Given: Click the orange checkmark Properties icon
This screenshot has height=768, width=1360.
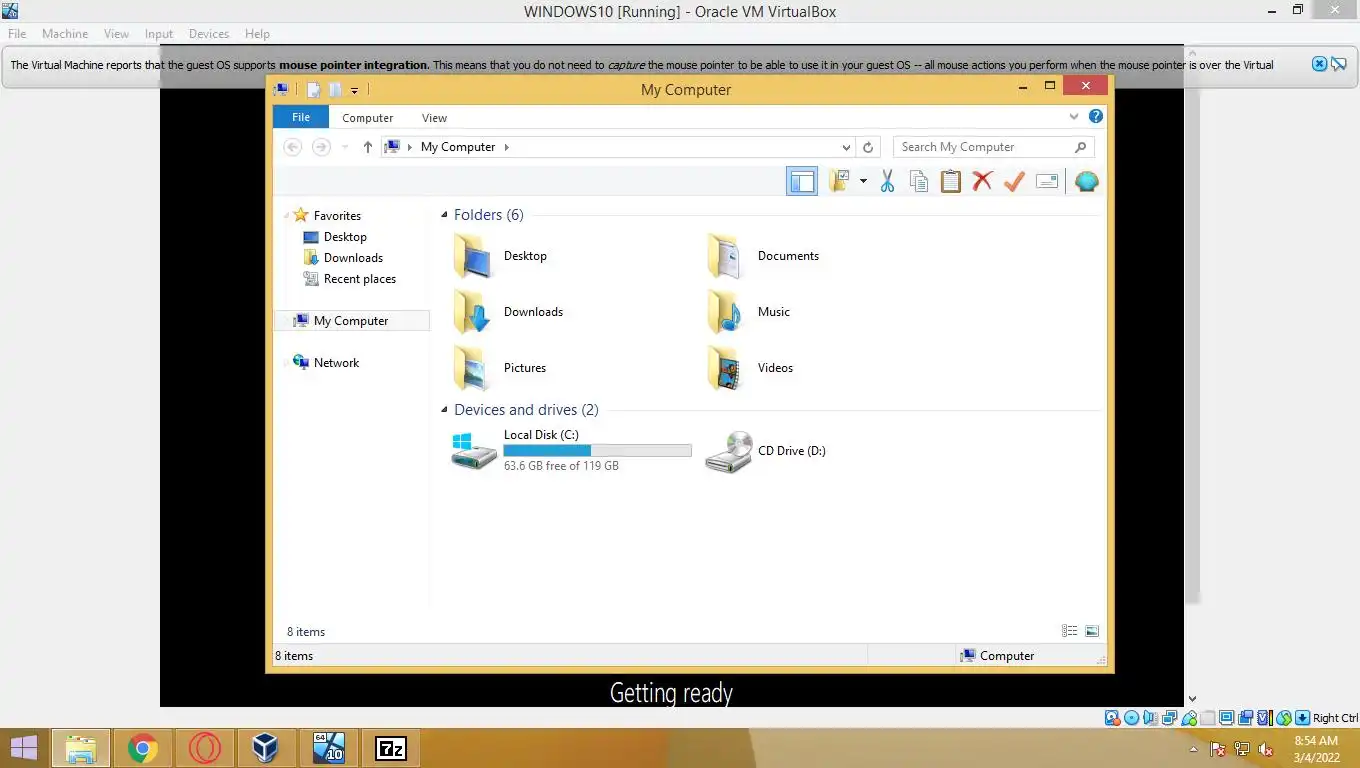Looking at the screenshot, I should click(1014, 181).
